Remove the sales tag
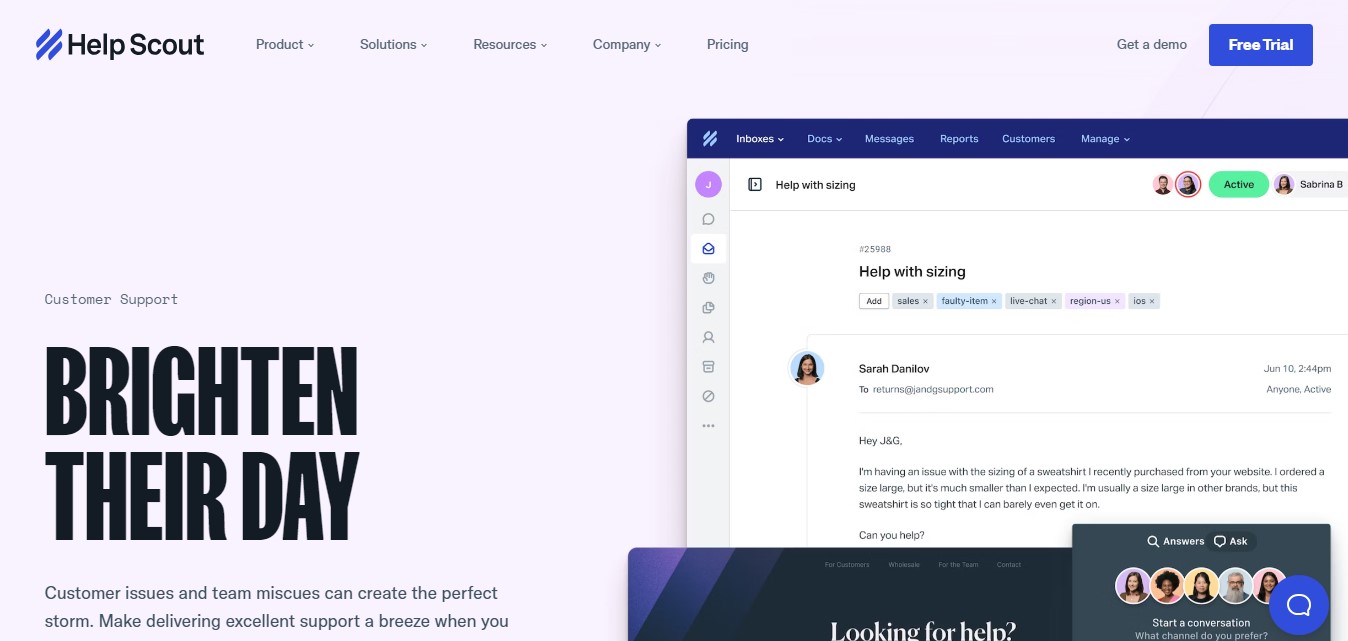The height and width of the screenshot is (641, 1348). click(925, 301)
